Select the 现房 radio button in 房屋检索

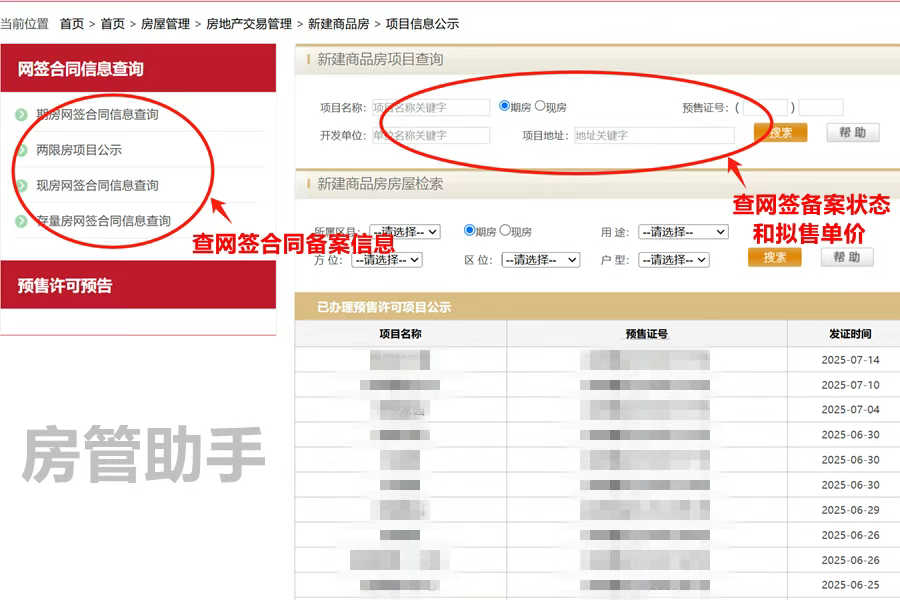click(504, 231)
